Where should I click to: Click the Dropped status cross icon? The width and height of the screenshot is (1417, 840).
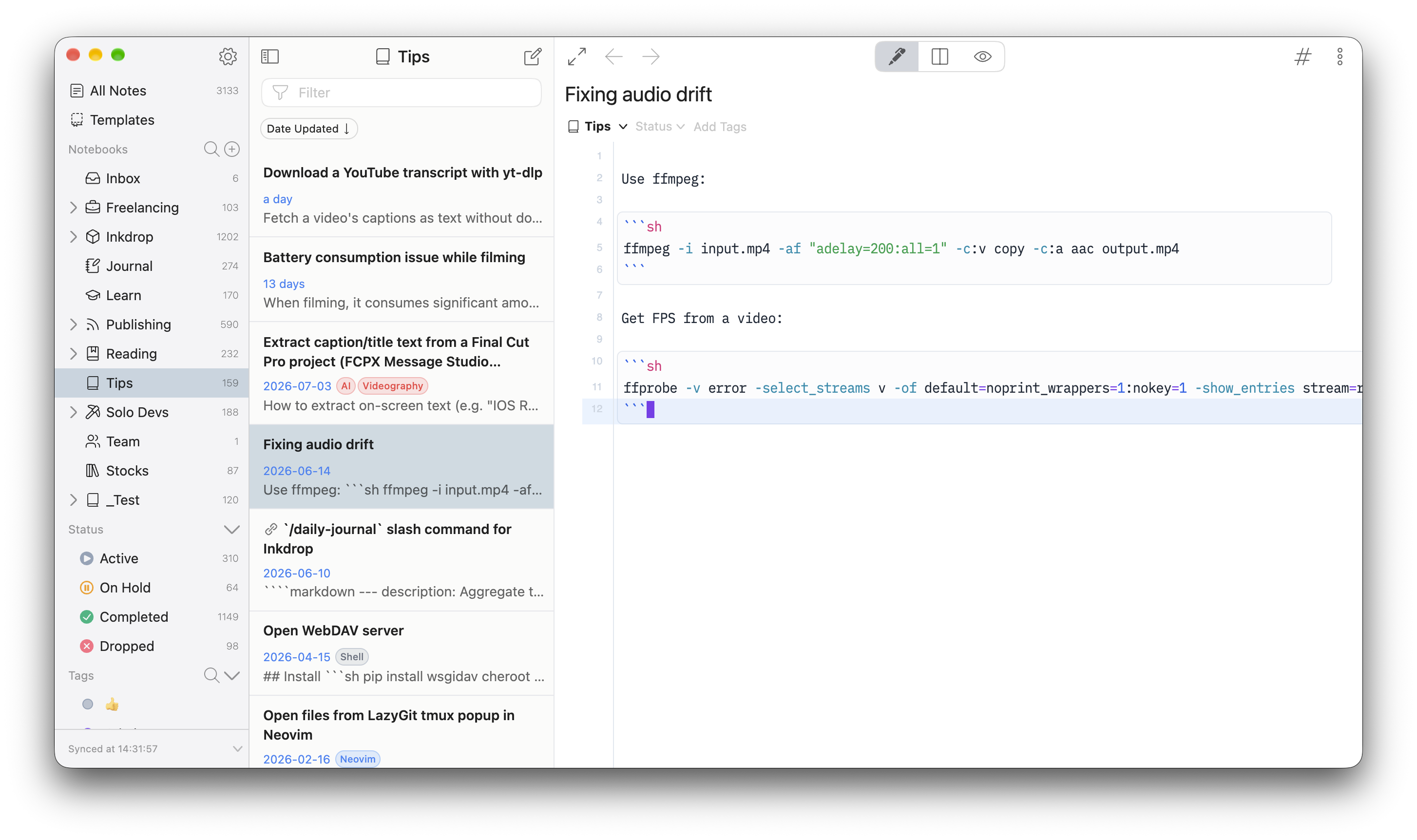87,646
